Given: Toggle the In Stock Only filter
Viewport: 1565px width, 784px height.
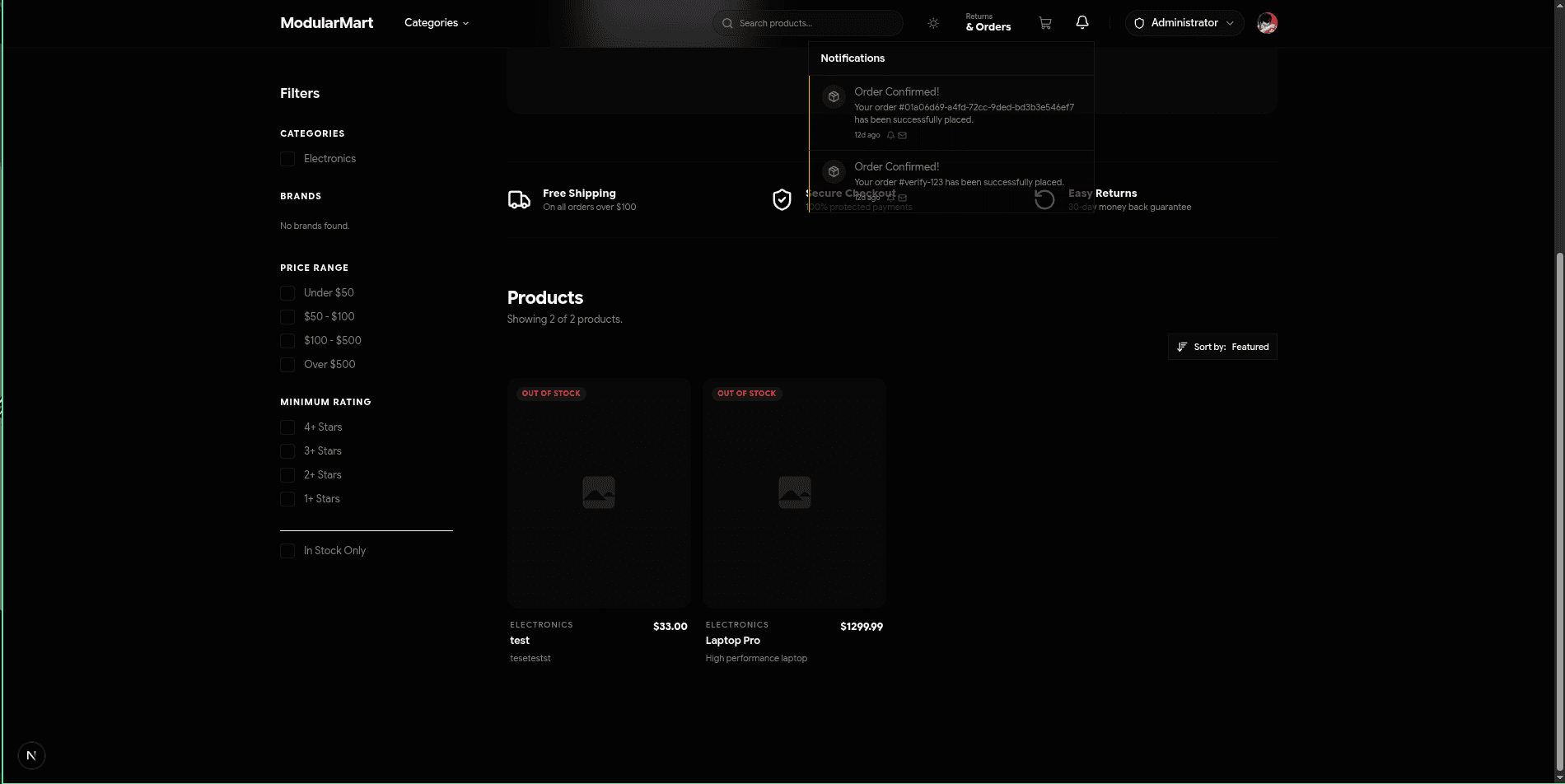Looking at the screenshot, I should click(x=287, y=551).
